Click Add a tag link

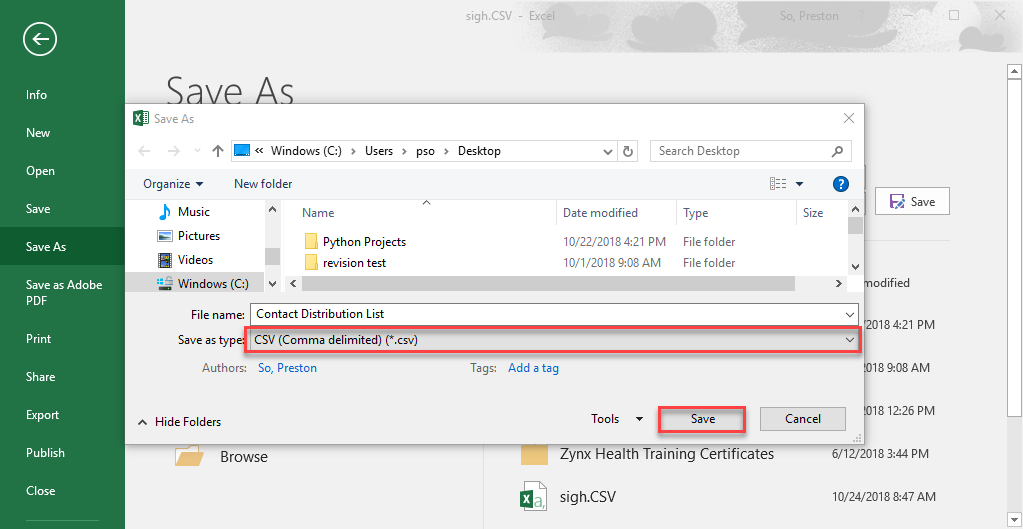click(533, 368)
